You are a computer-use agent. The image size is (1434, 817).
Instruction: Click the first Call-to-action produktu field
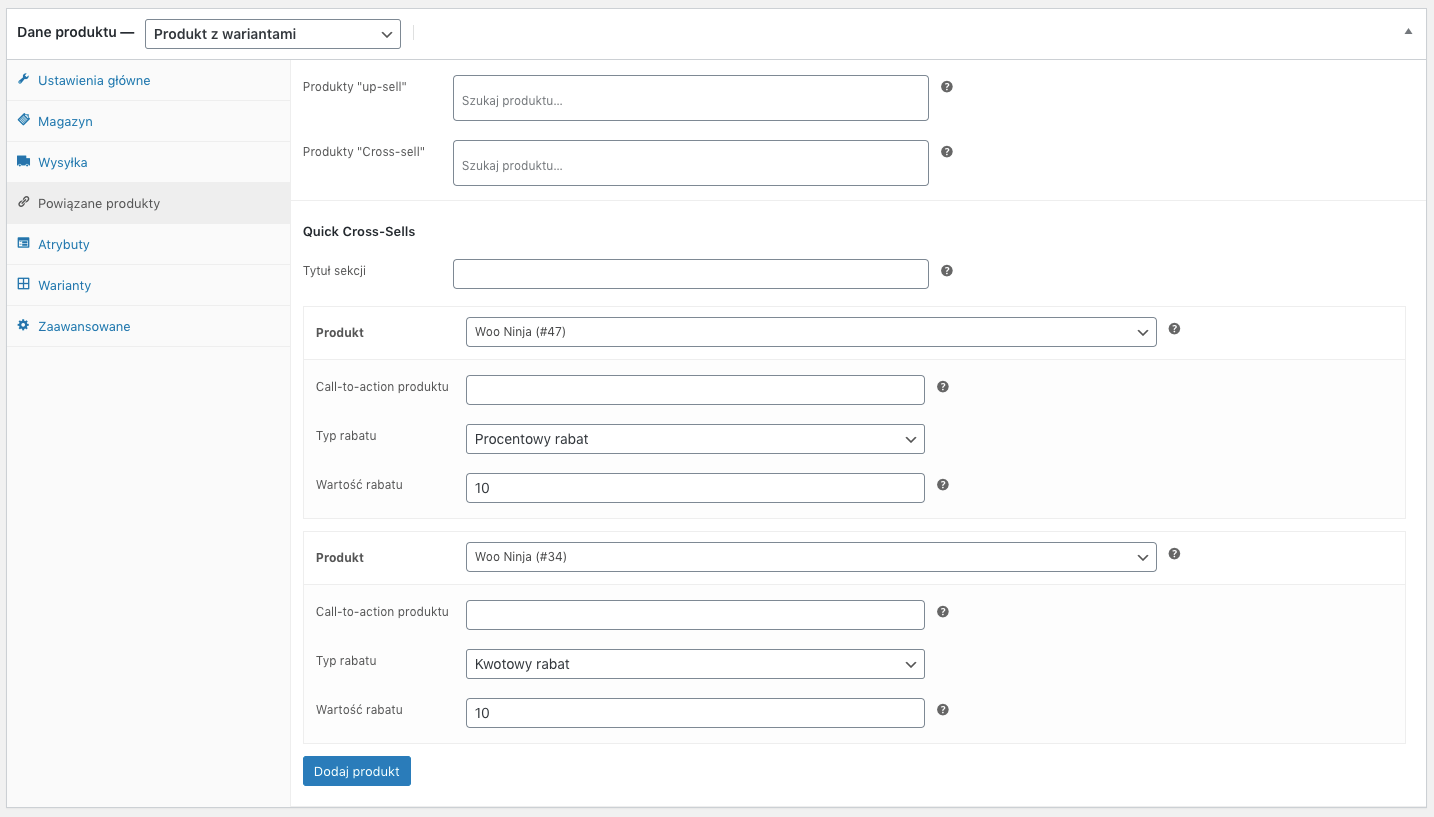(x=695, y=390)
